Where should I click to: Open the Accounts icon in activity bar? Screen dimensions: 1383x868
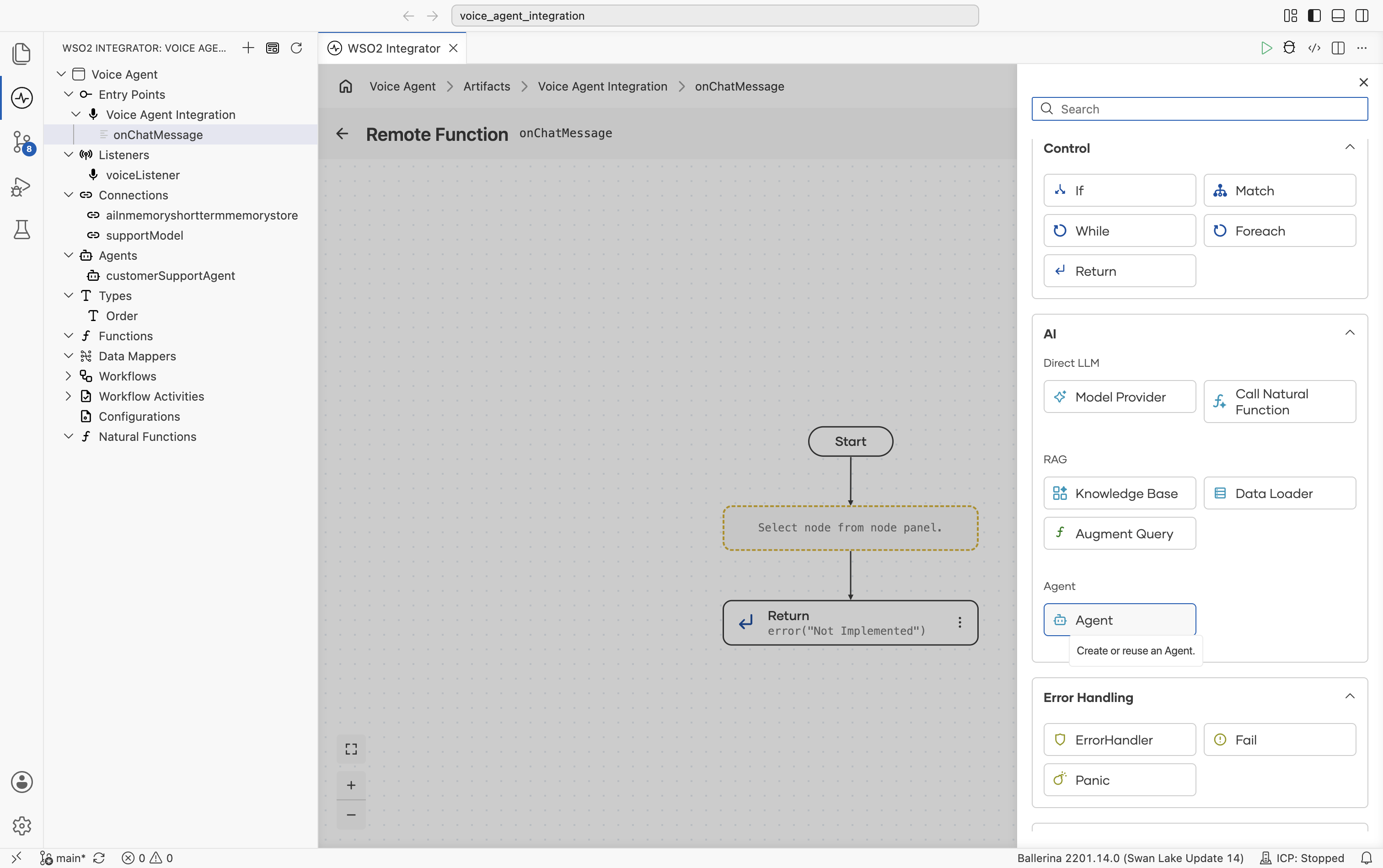pos(22,782)
